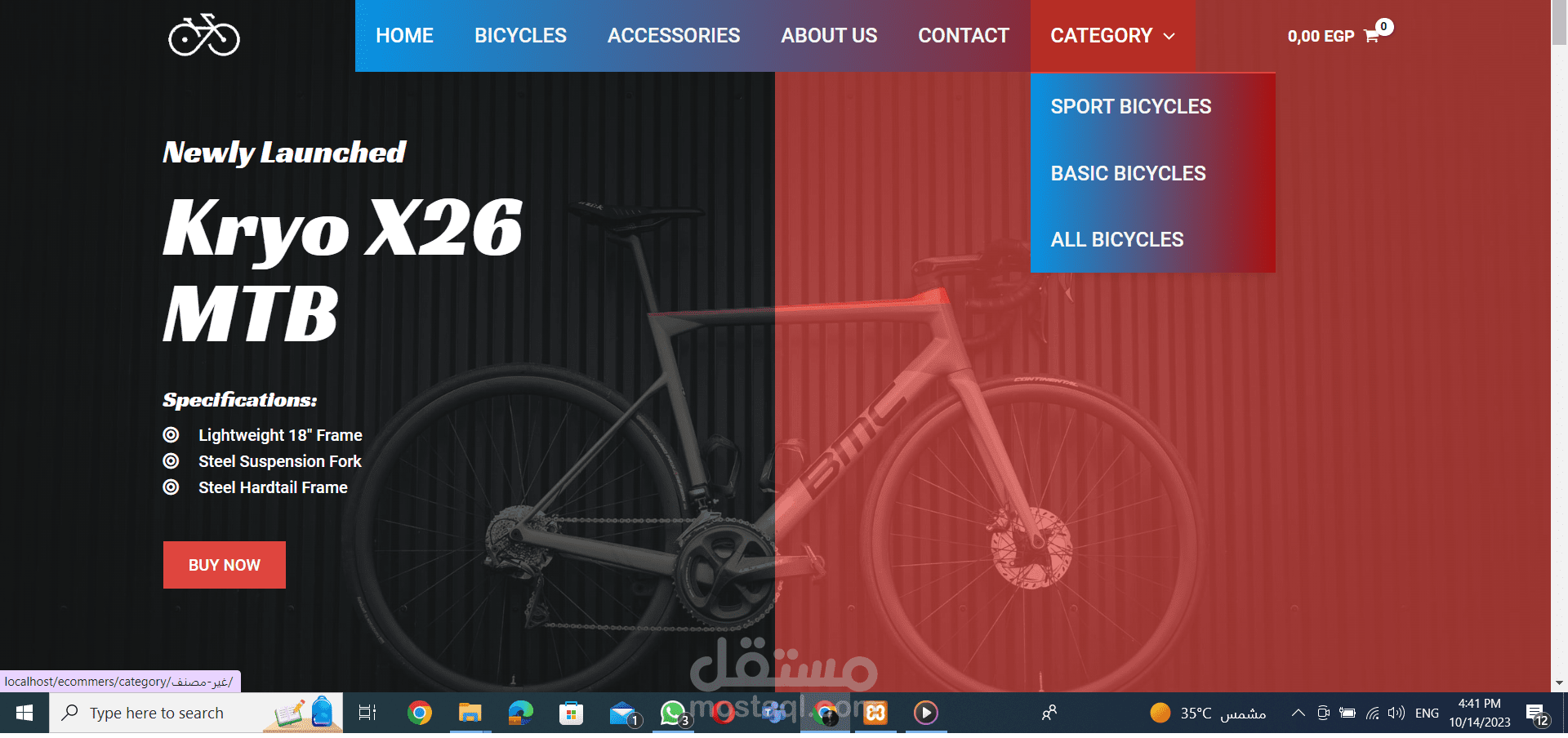Click the scrollbar down arrow

coord(1559,684)
